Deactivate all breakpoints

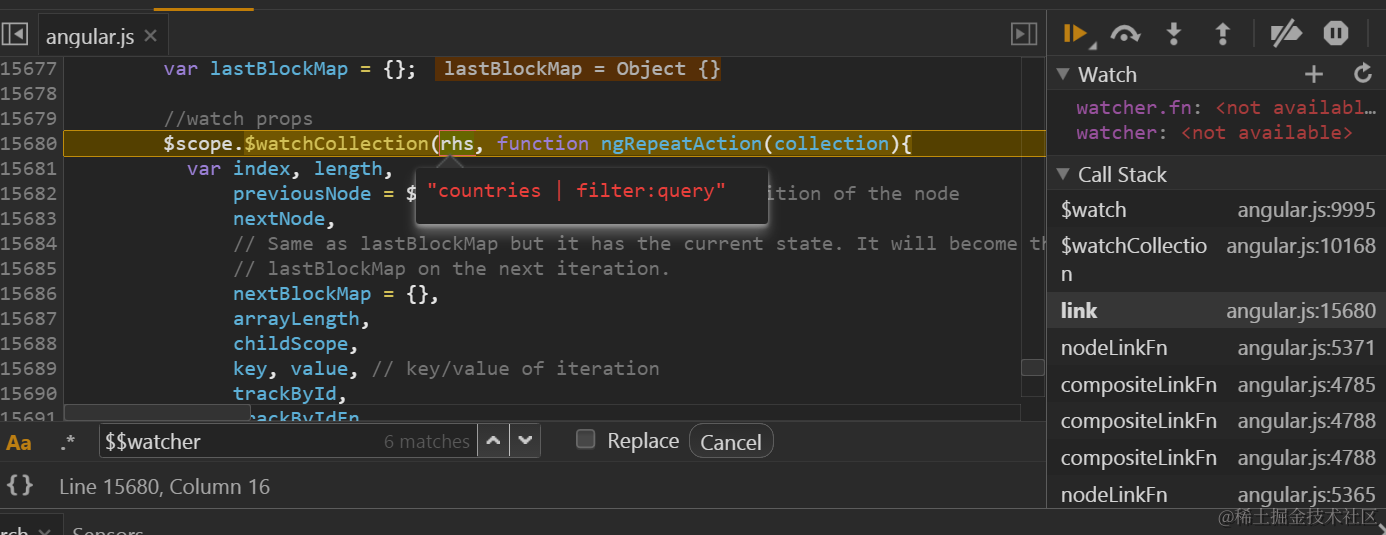(x=1286, y=34)
